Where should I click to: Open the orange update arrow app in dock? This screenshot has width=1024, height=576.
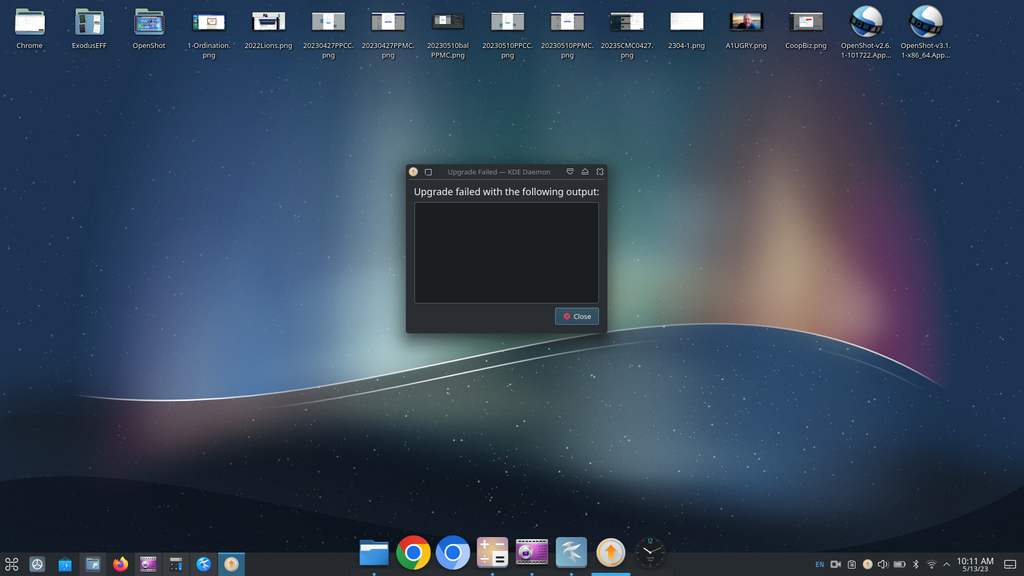click(x=610, y=552)
